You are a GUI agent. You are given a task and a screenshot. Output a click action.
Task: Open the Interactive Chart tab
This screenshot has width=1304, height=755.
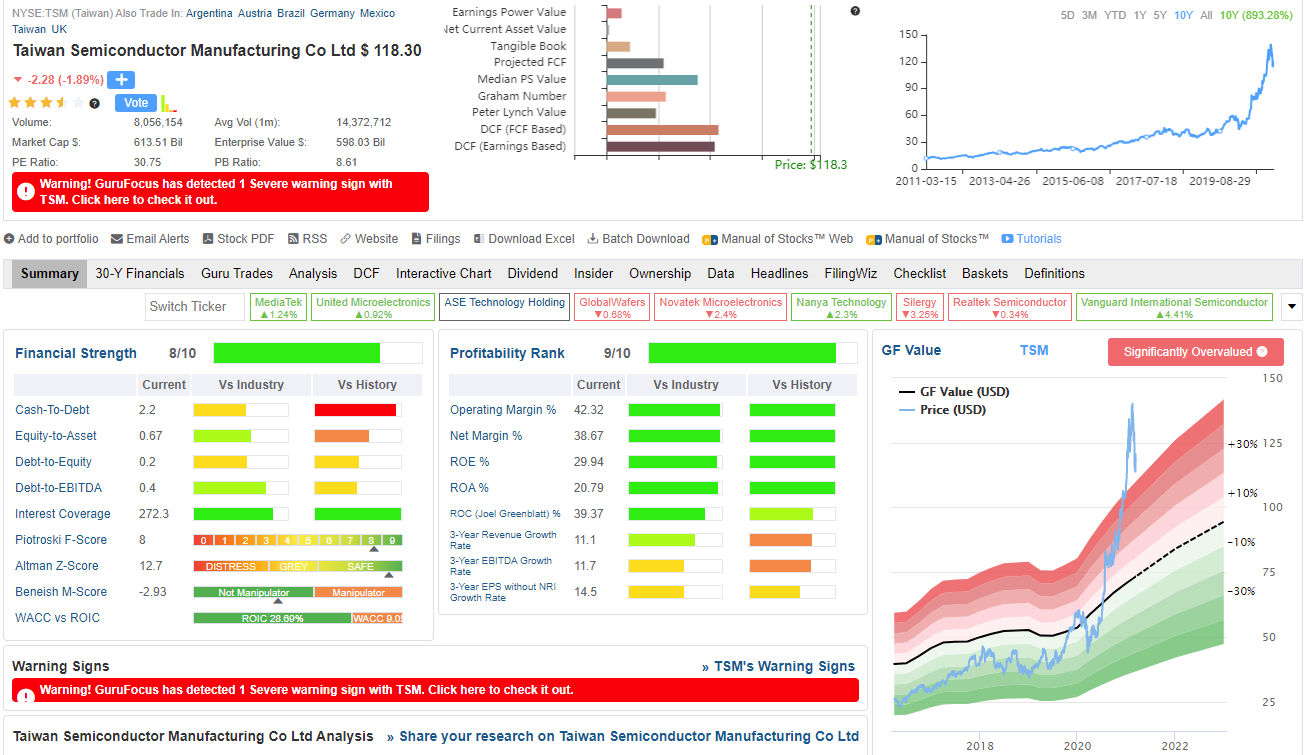click(444, 273)
